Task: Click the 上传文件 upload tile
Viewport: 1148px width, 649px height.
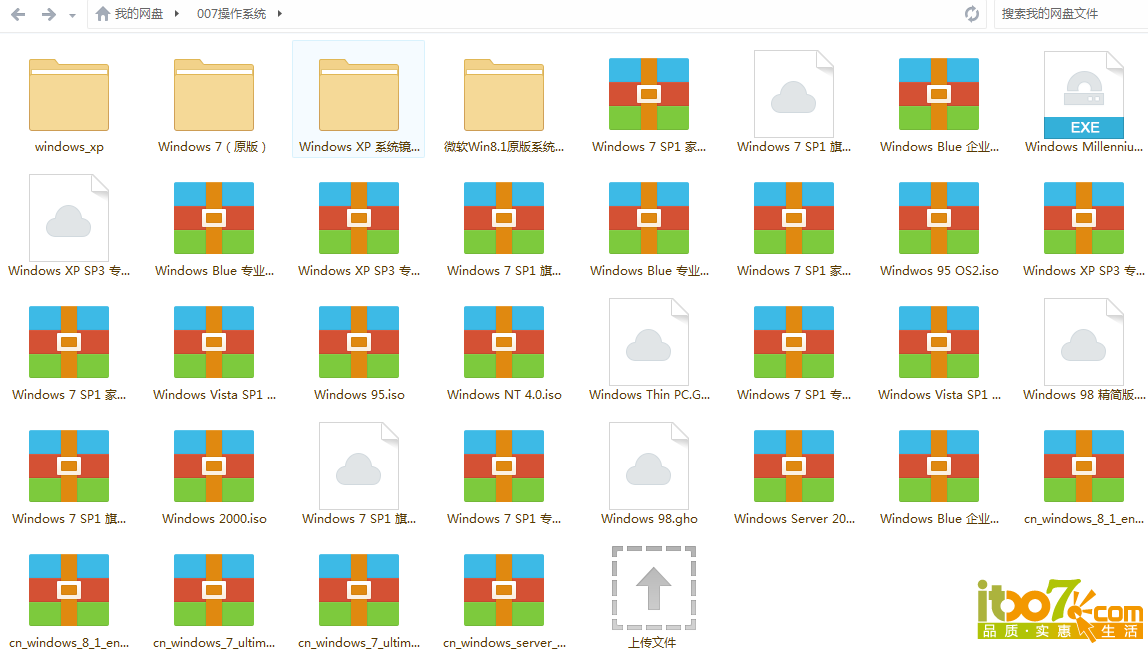Action: pyautogui.click(x=653, y=588)
